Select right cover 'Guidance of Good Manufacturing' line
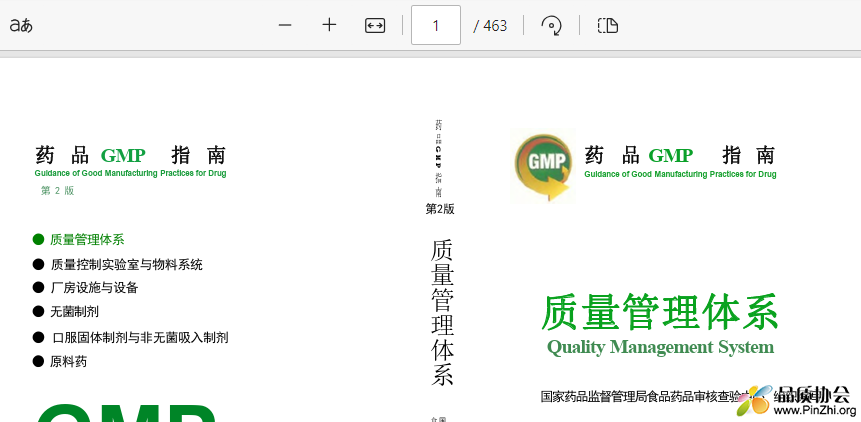 pyautogui.click(x=680, y=175)
